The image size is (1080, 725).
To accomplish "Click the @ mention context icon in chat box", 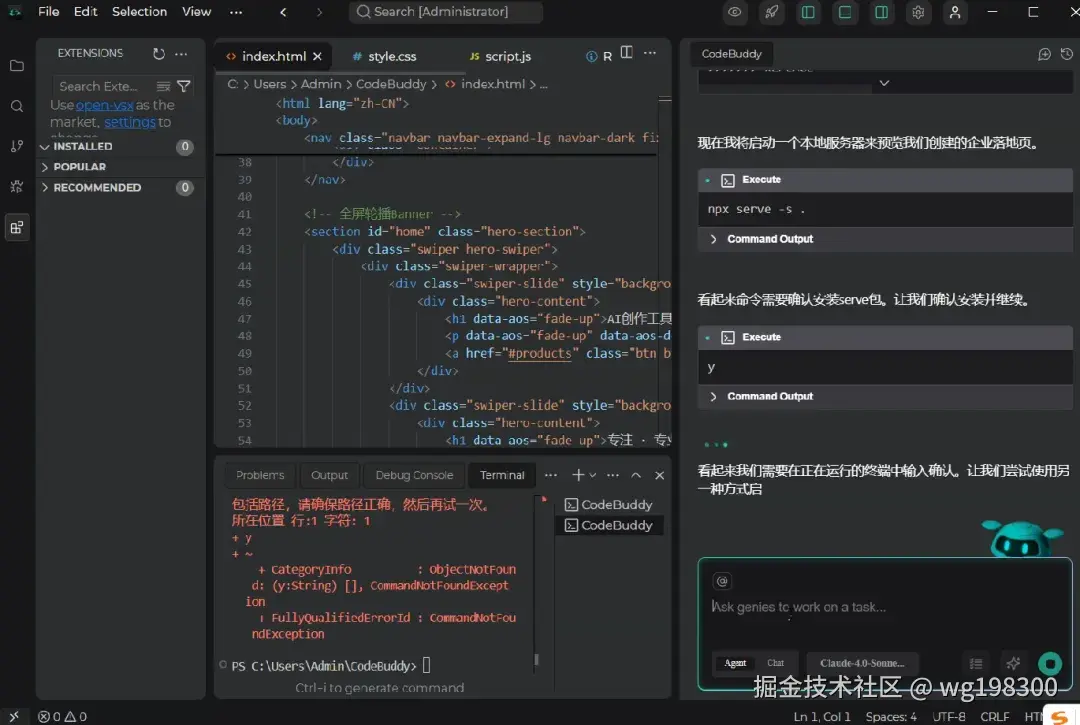I will click(x=721, y=581).
